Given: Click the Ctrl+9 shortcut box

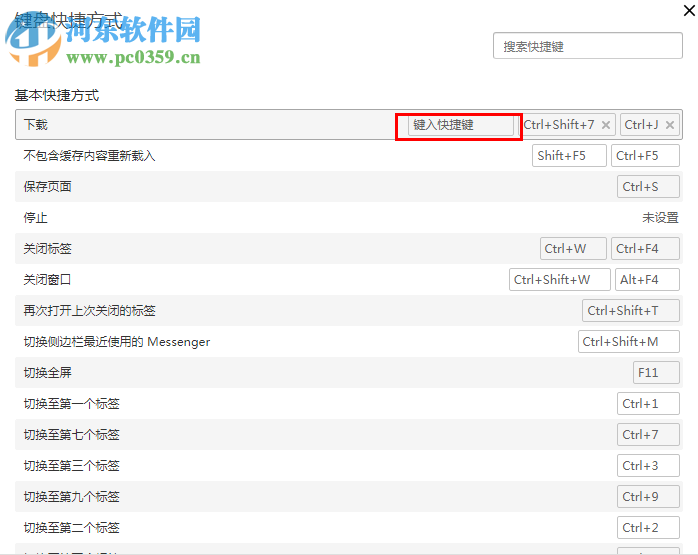Looking at the screenshot, I should click(648, 497).
